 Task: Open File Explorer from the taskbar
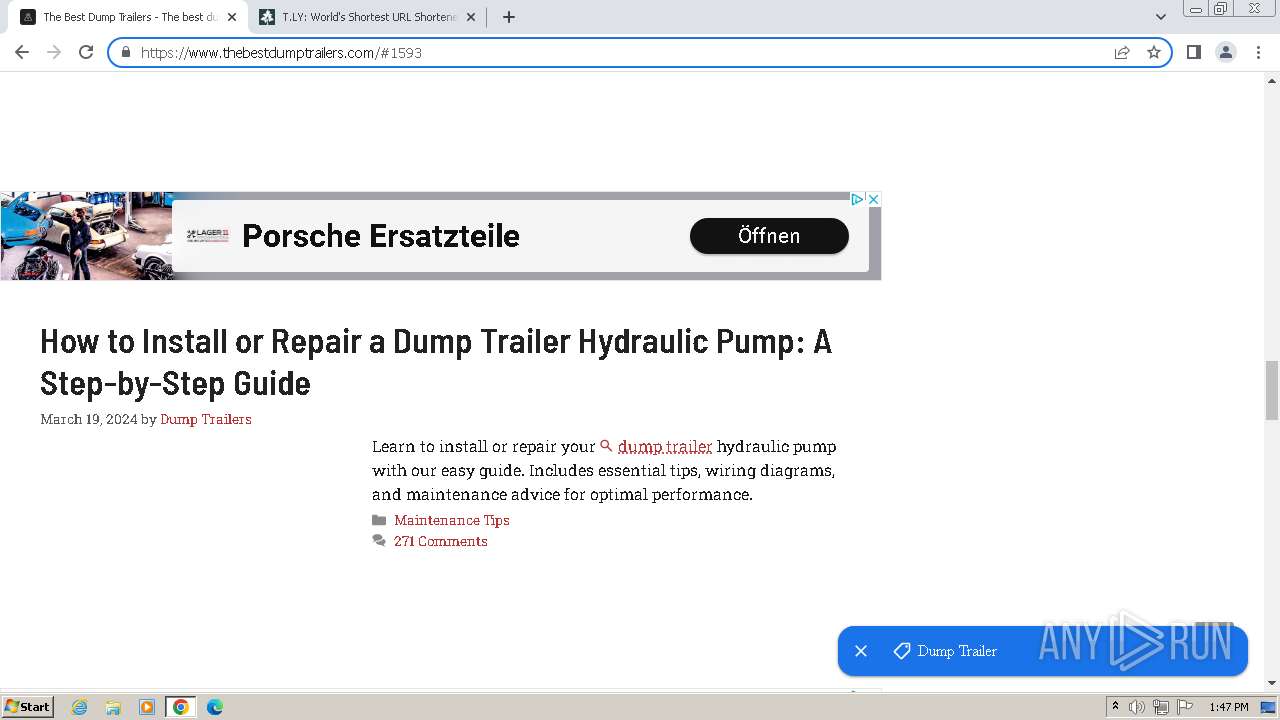[x=113, y=707]
